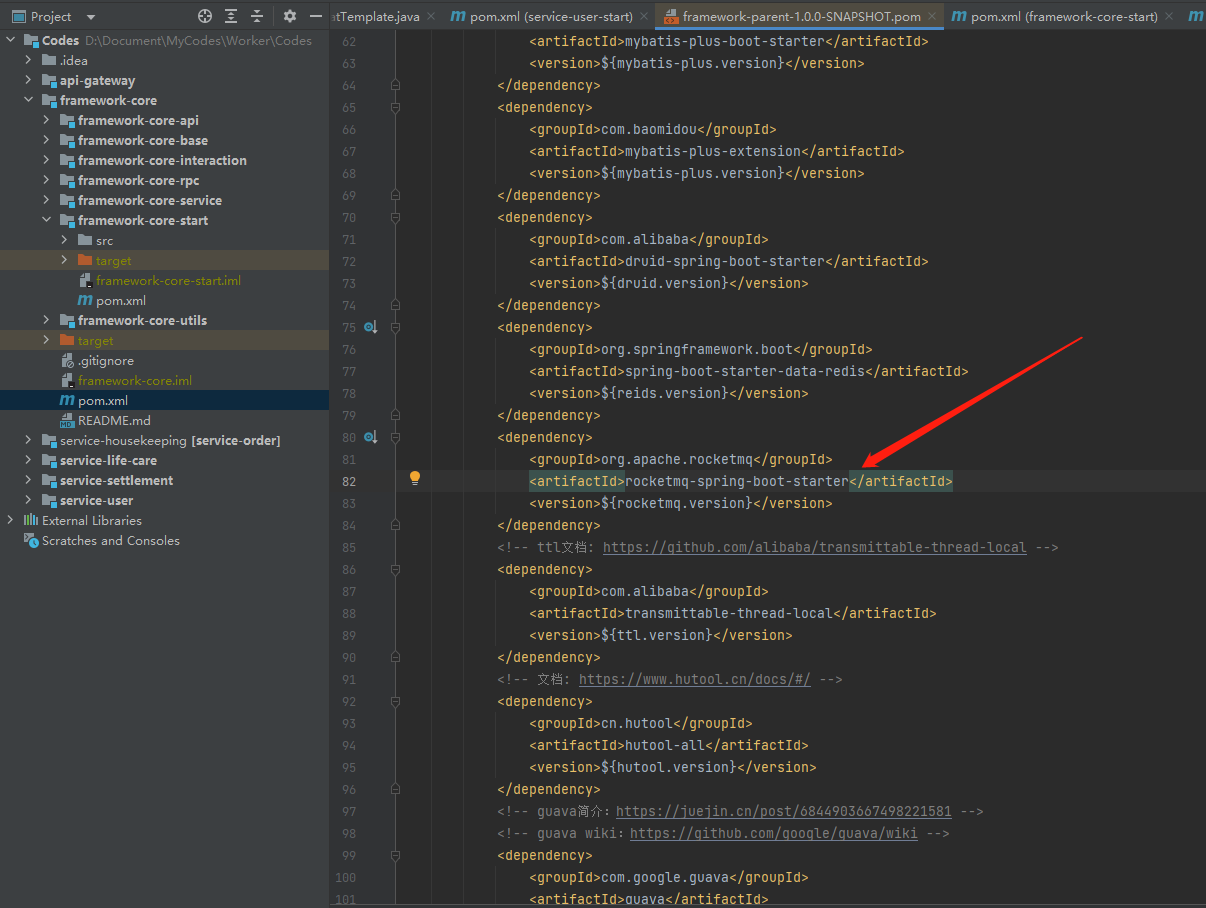
Task: Select framework-core-interaction in the project tree
Action: coord(162,161)
